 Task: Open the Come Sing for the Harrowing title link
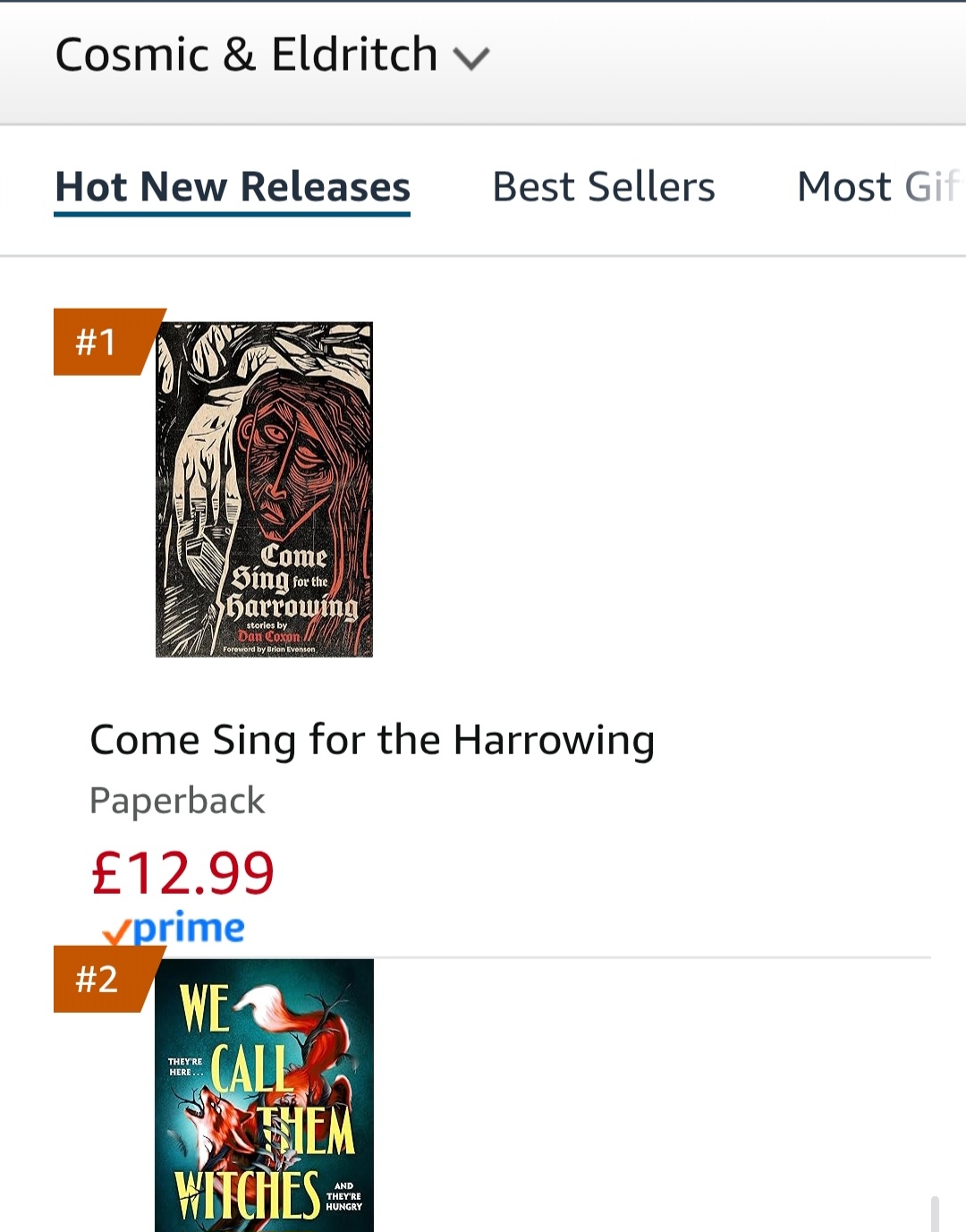[372, 740]
